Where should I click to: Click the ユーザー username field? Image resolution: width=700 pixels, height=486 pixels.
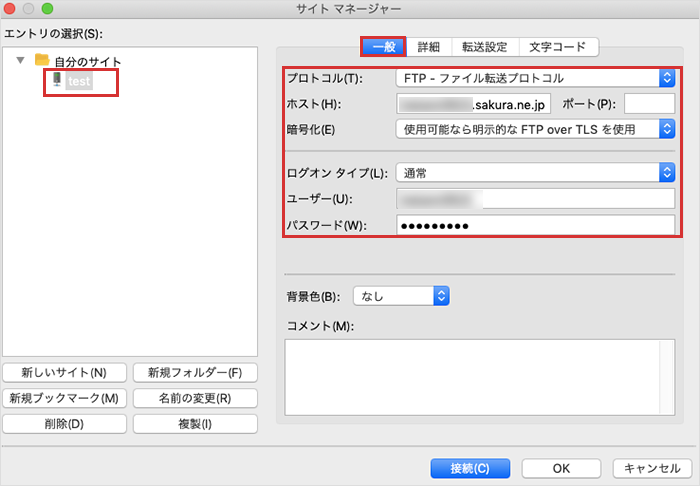click(535, 199)
